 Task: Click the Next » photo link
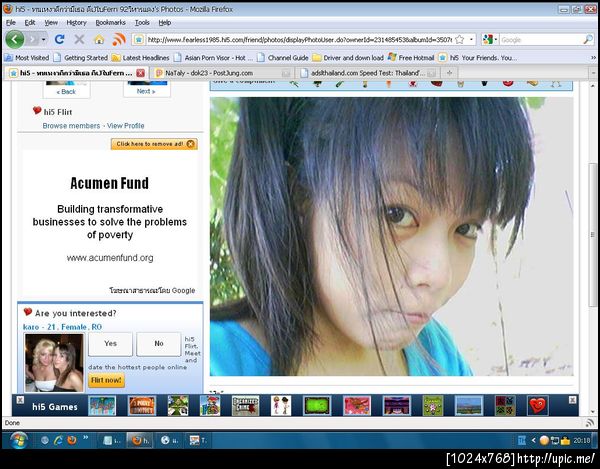146,91
